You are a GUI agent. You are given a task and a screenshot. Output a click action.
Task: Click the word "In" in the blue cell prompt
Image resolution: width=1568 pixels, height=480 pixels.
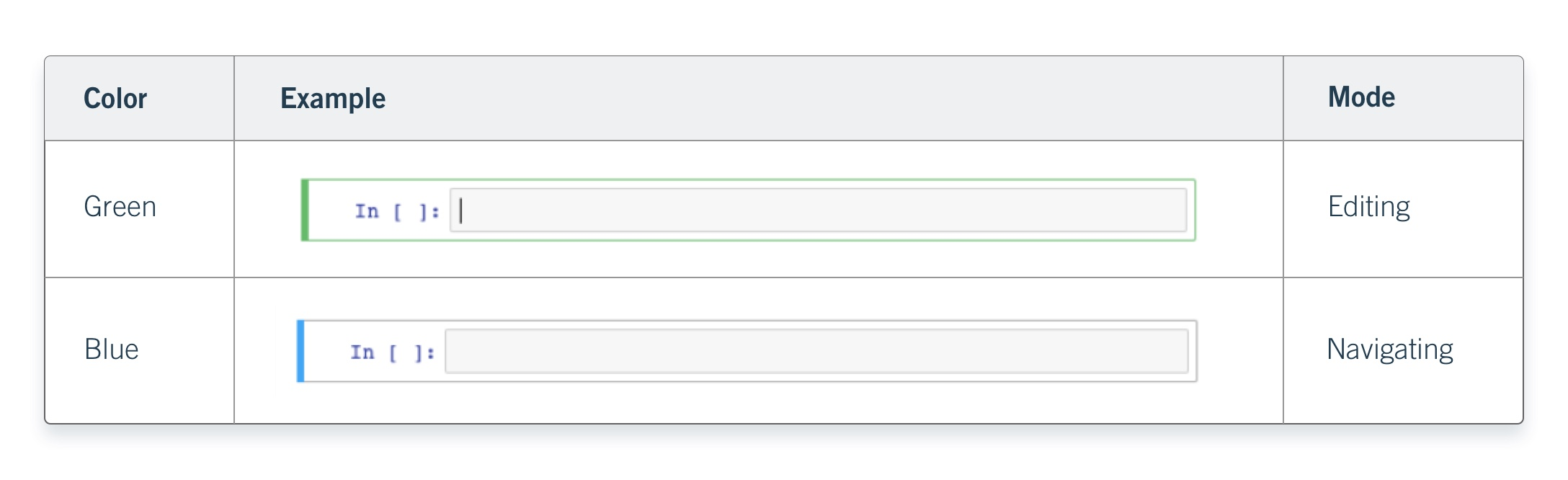click(362, 352)
